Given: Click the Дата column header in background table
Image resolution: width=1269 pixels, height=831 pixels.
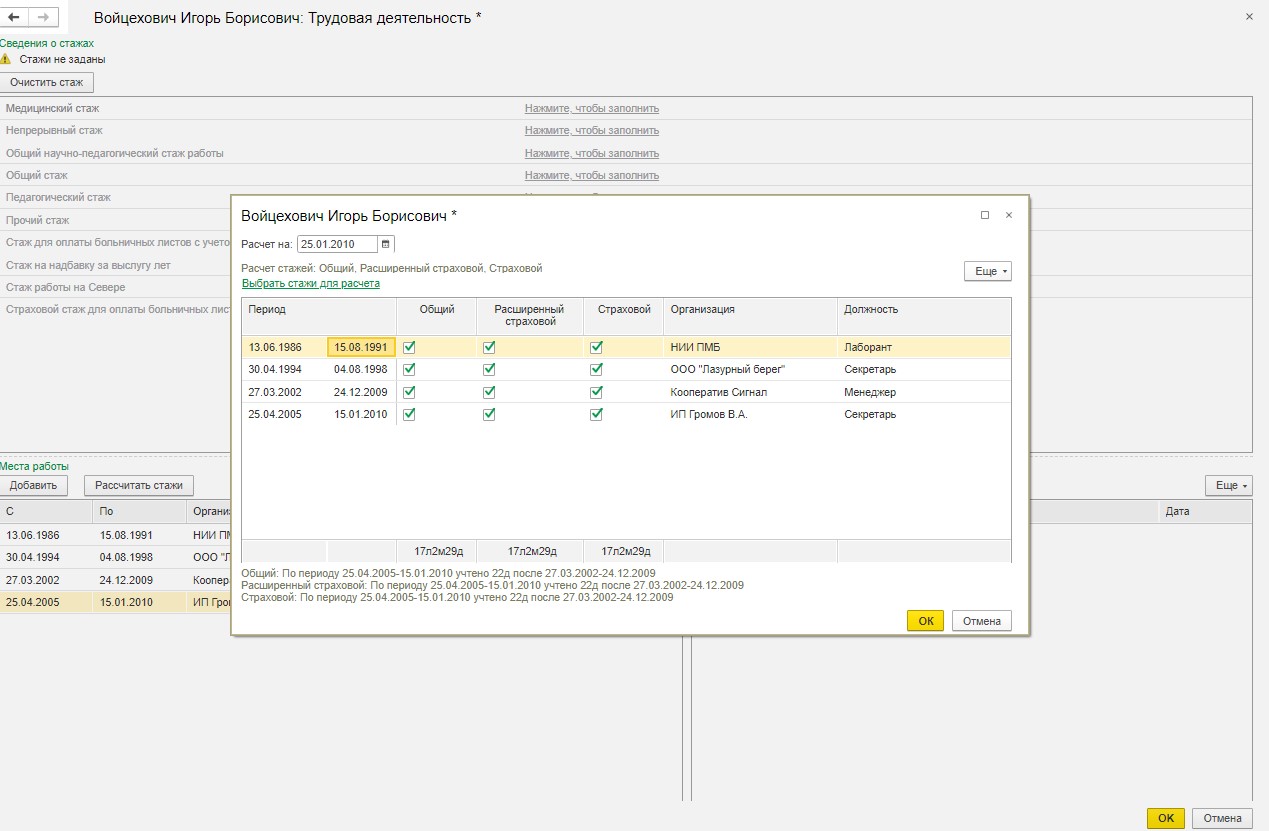Looking at the screenshot, I should pyautogui.click(x=1206, y=512).
